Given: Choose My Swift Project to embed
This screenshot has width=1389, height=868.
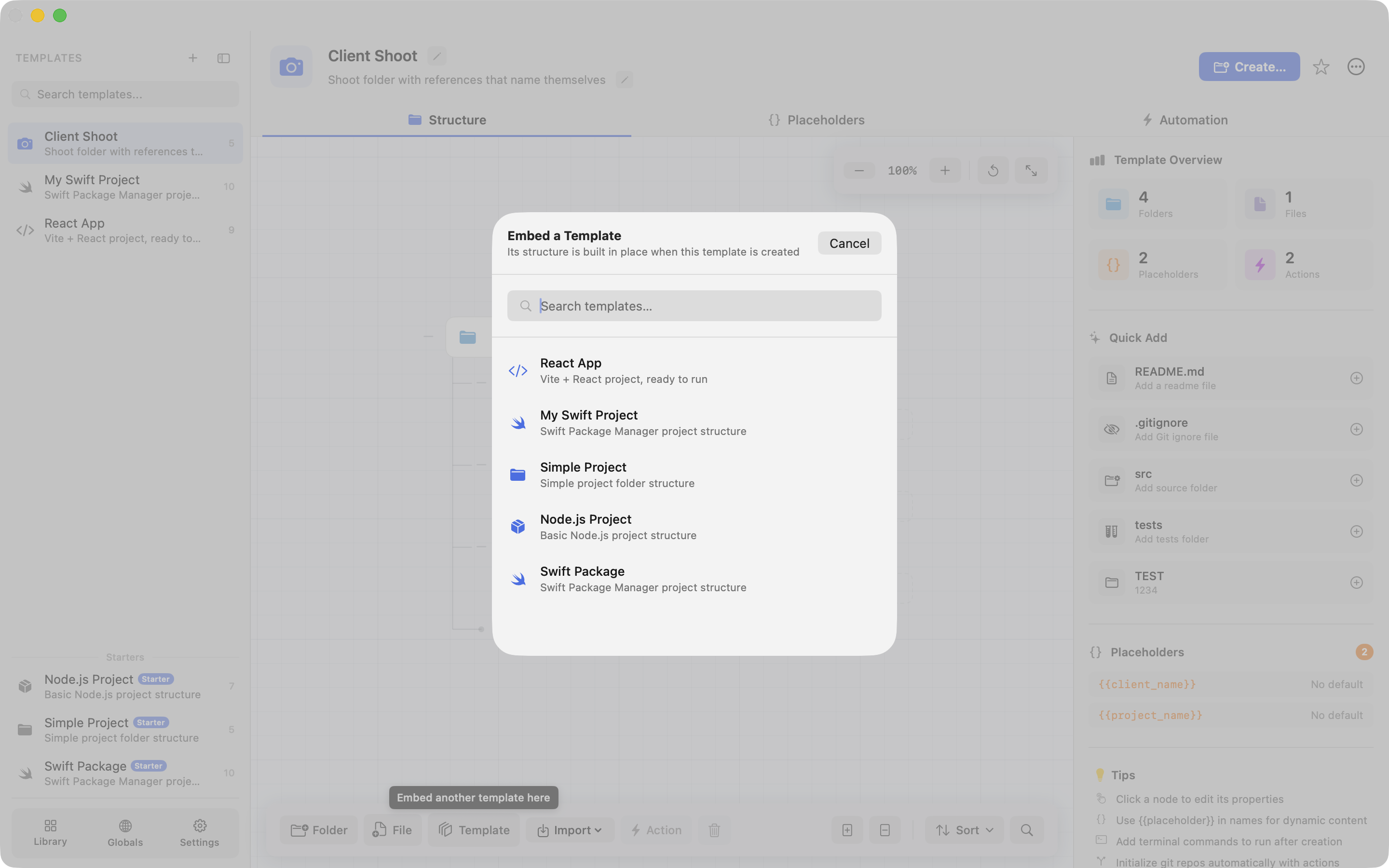Looking at the screenshot, I should click(694, 423).
